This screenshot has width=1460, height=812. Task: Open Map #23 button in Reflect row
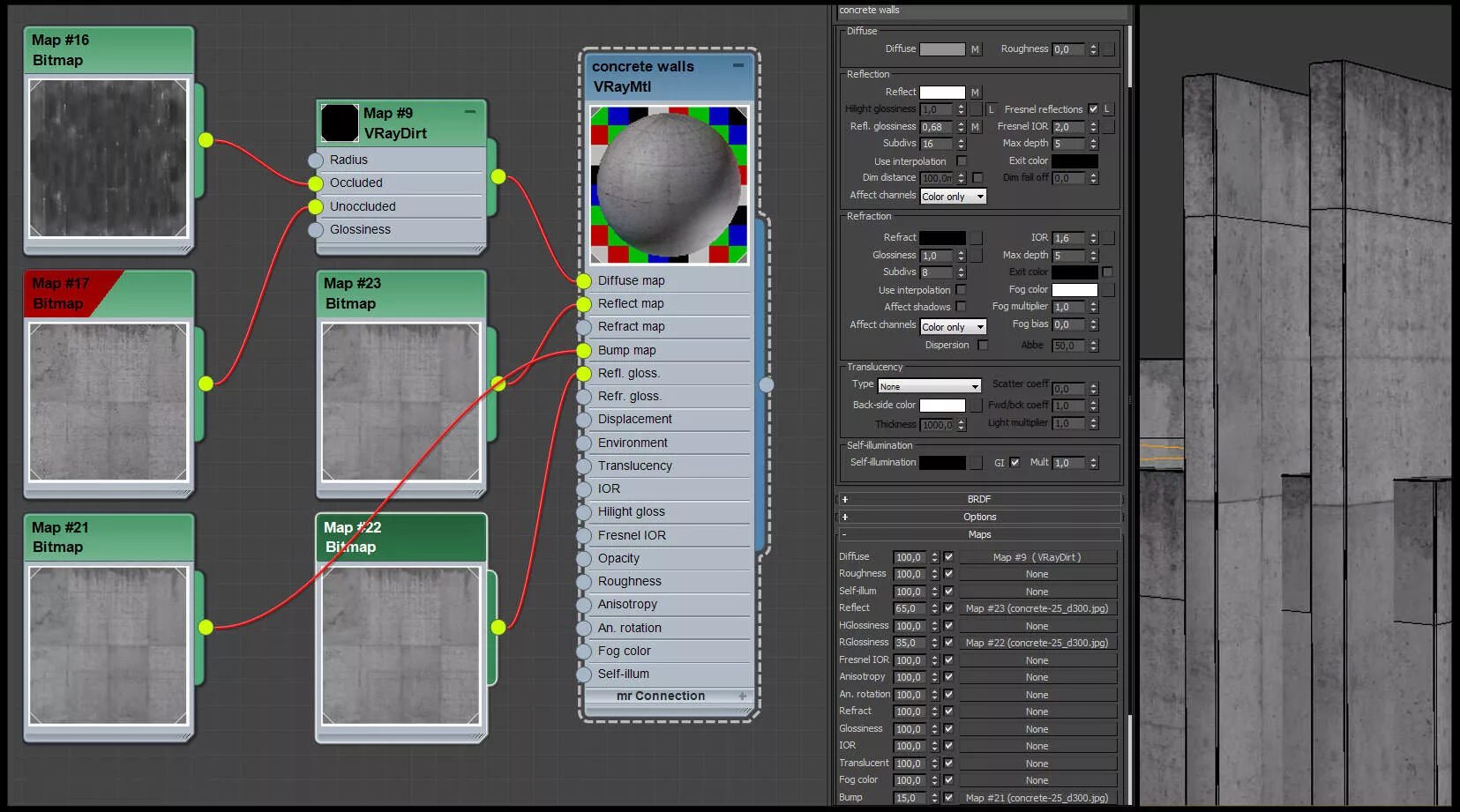(x=1037, y=608)
